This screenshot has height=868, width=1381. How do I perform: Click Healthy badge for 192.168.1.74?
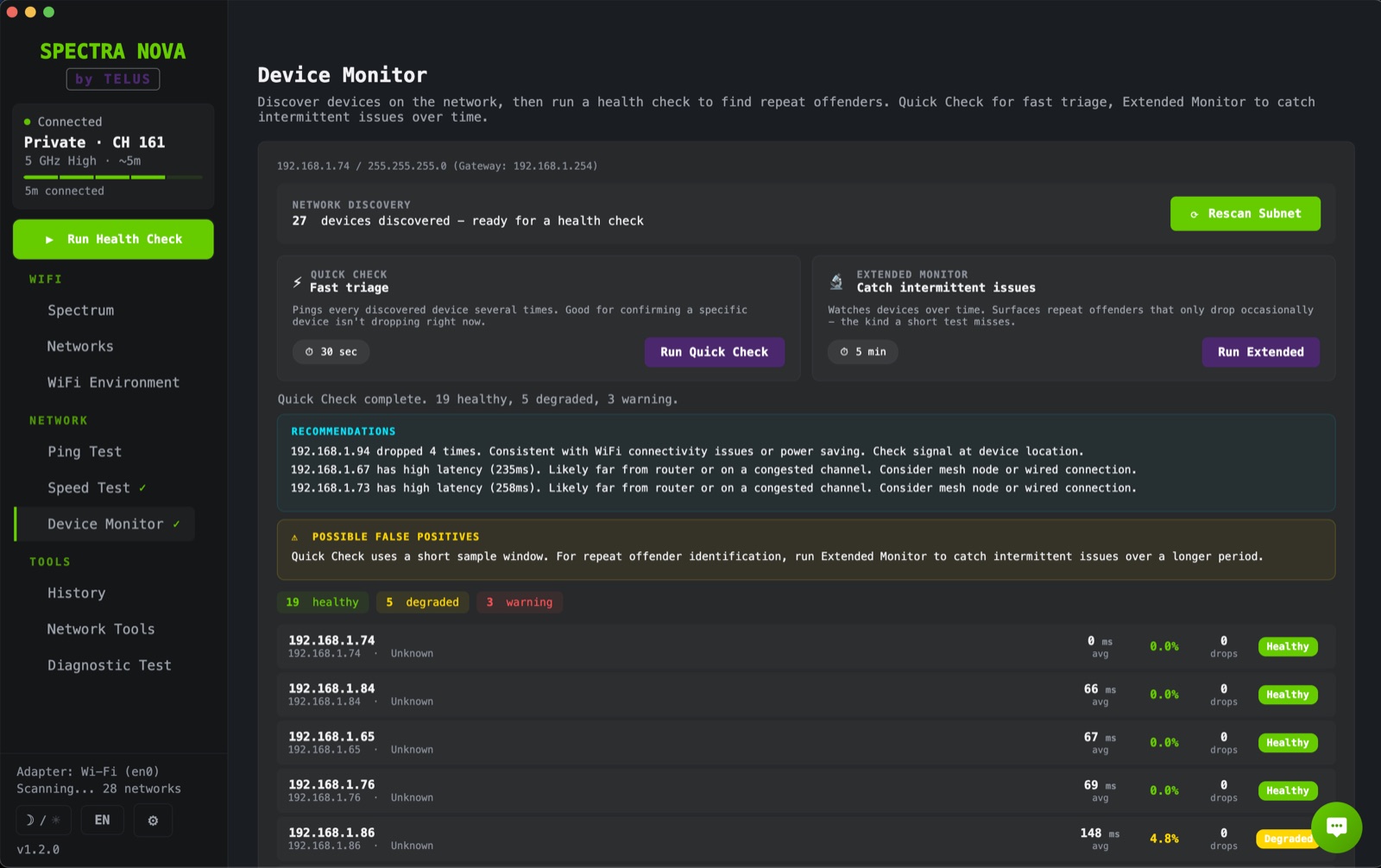tap(1288, 646)
